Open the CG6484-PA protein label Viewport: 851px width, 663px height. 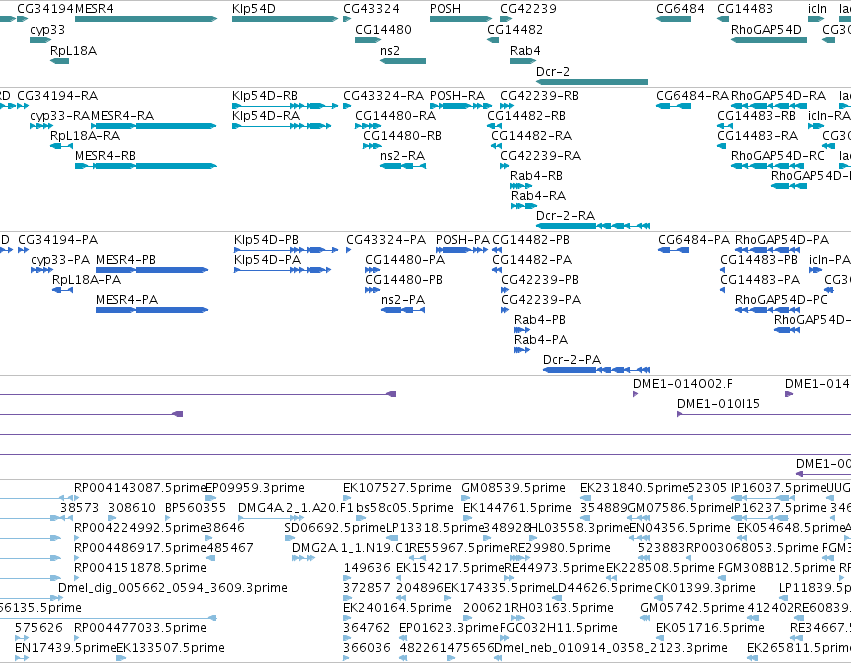(x=694, y=240)
